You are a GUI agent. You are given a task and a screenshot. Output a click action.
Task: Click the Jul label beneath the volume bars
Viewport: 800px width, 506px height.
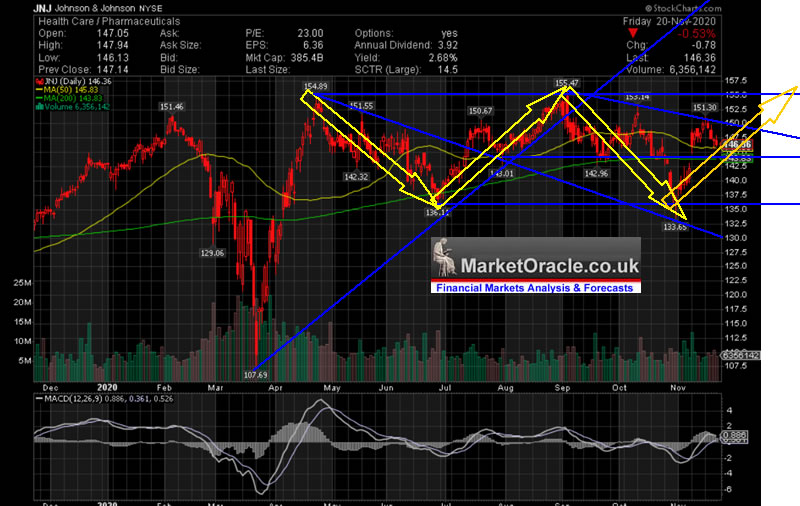pos(445,388)
